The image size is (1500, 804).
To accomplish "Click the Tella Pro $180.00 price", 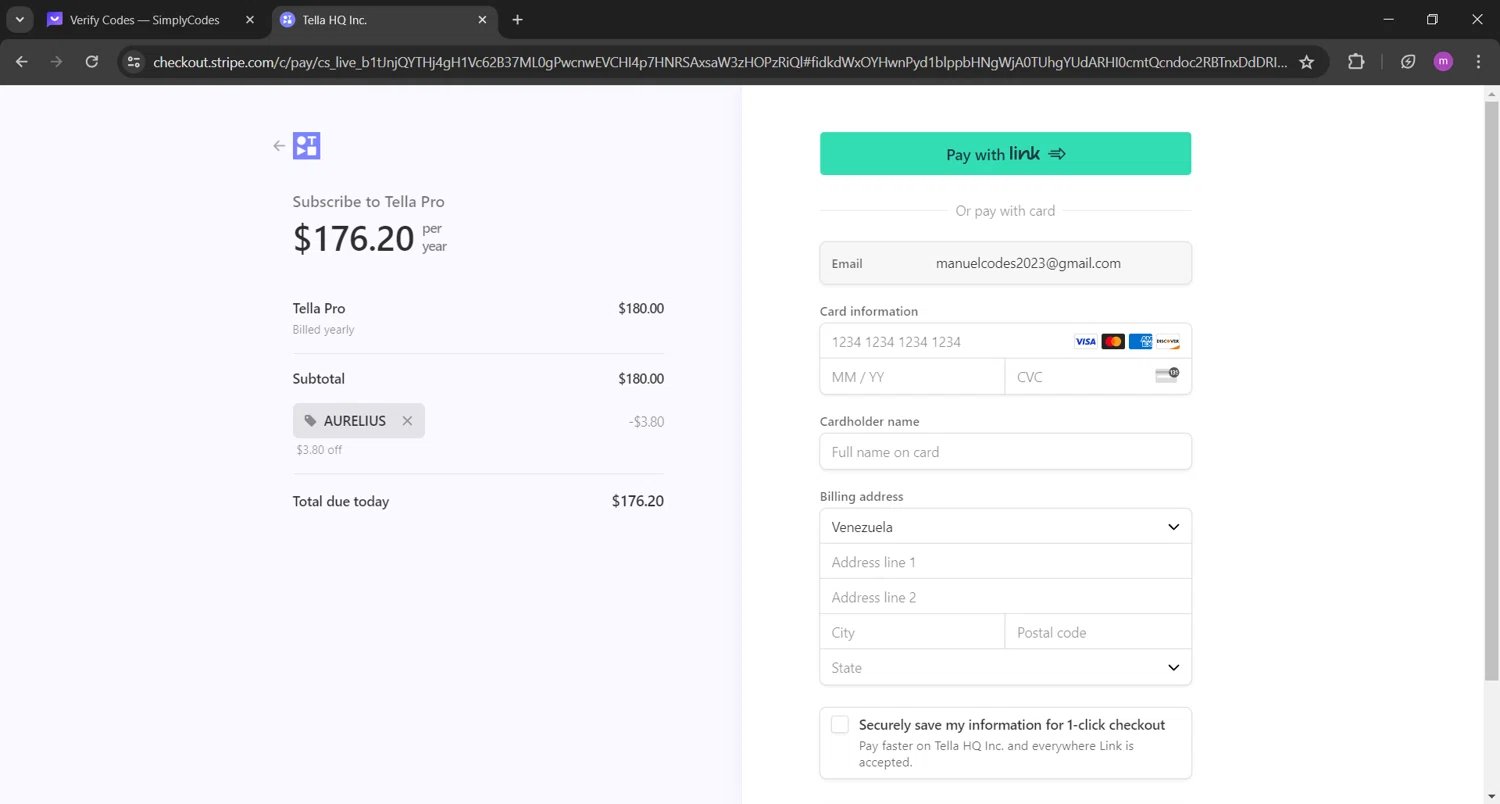I will click(641, 308).
